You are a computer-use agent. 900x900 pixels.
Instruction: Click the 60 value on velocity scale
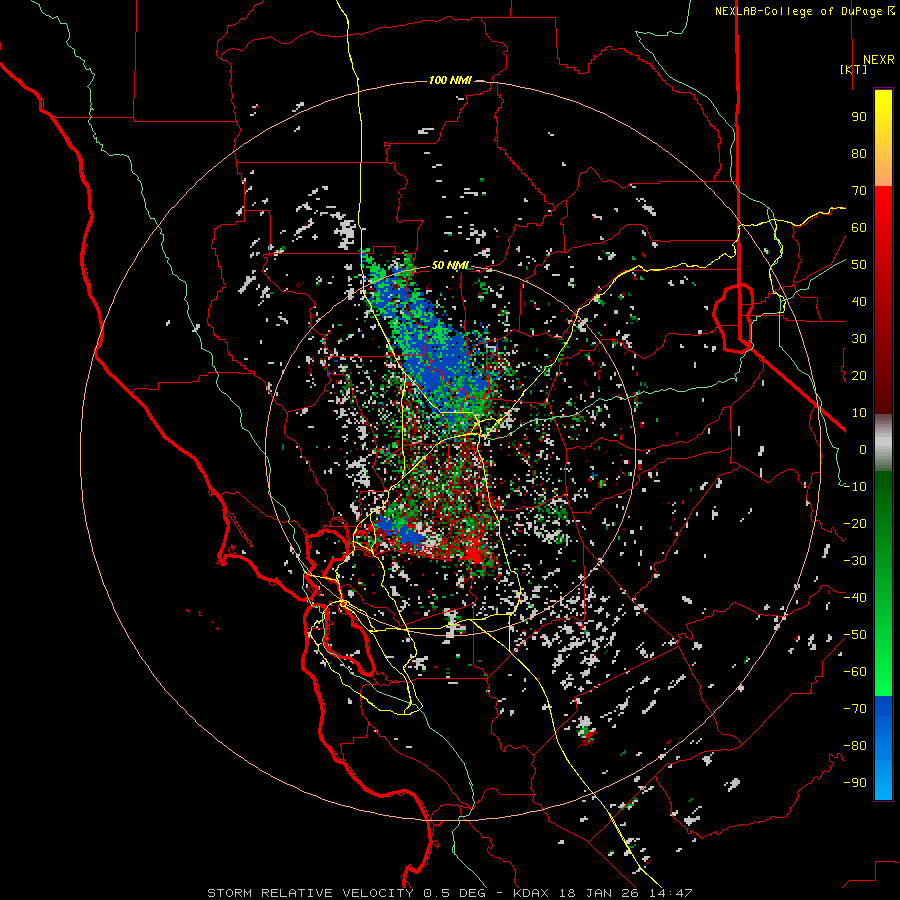859,228
